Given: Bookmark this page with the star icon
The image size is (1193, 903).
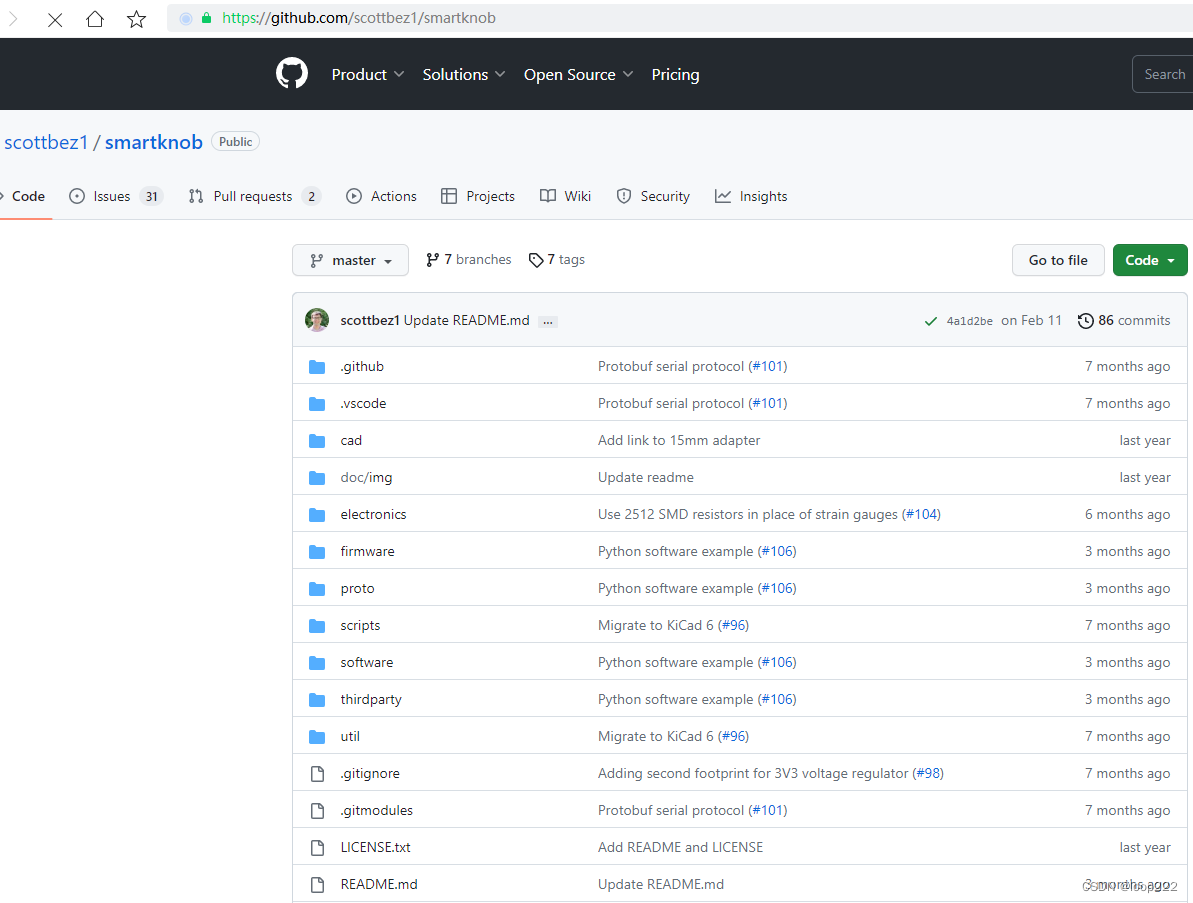Looking at the screenshot, I should coord(136,19).
